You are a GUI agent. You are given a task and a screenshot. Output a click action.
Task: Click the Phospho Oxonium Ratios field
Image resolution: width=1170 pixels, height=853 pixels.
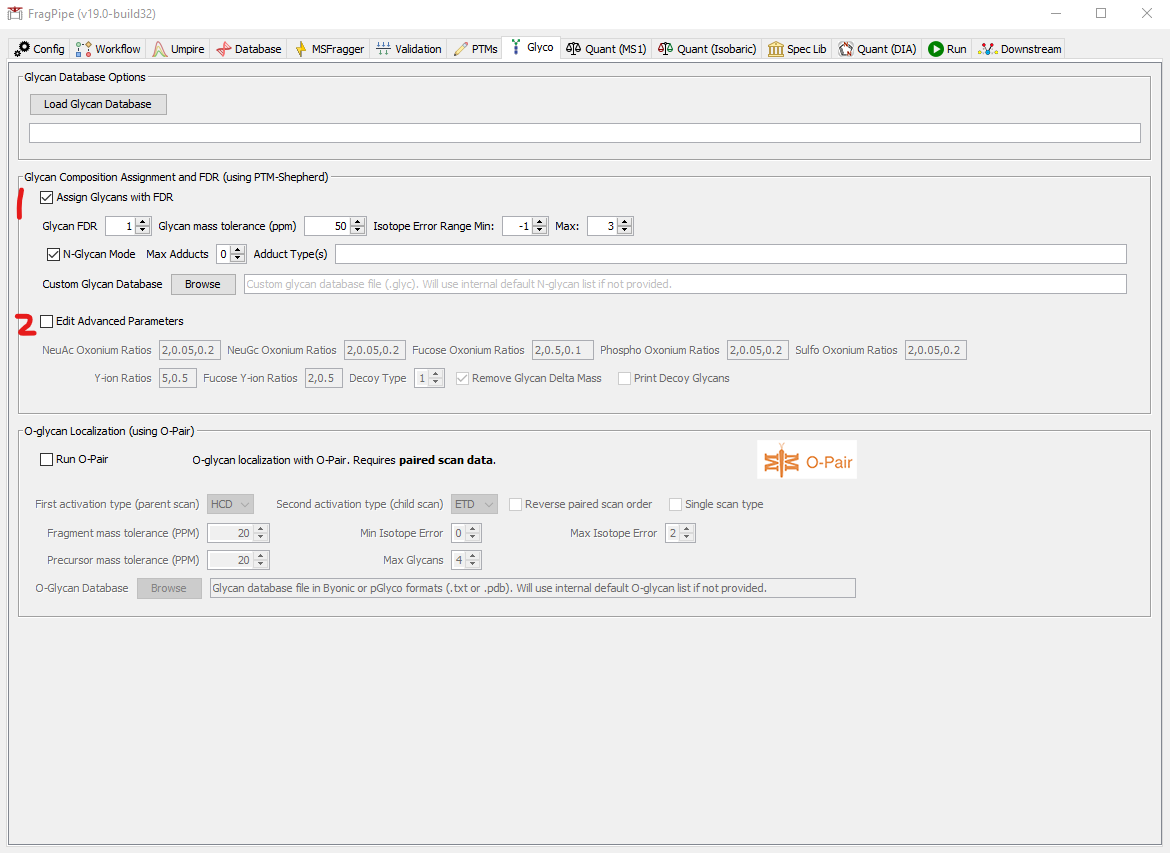click(757, 350)
